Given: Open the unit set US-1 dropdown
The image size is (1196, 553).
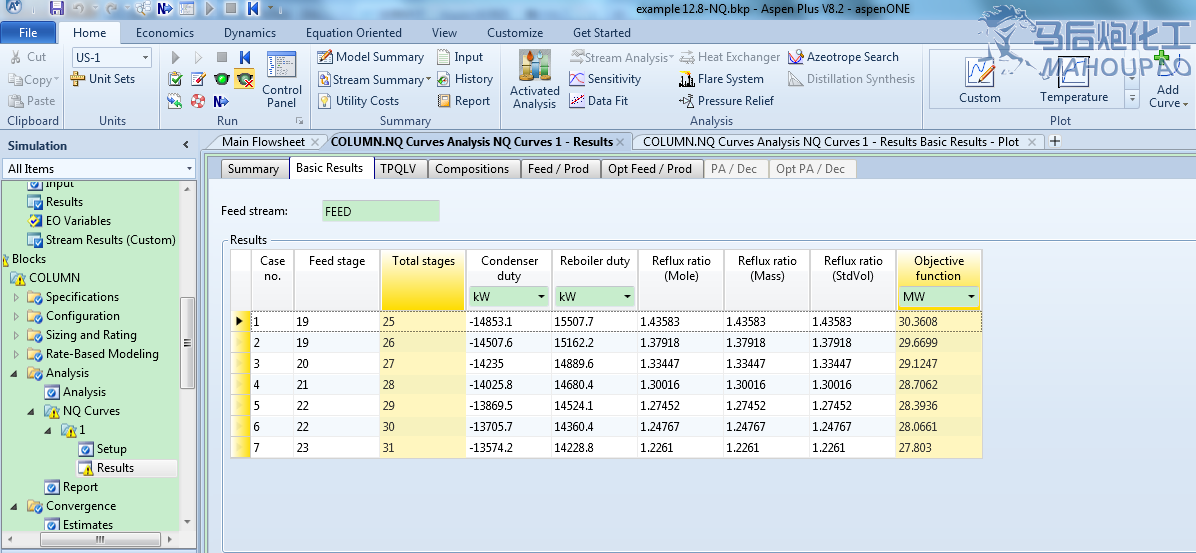Looking at the screenshot, I should click(145, 58).
